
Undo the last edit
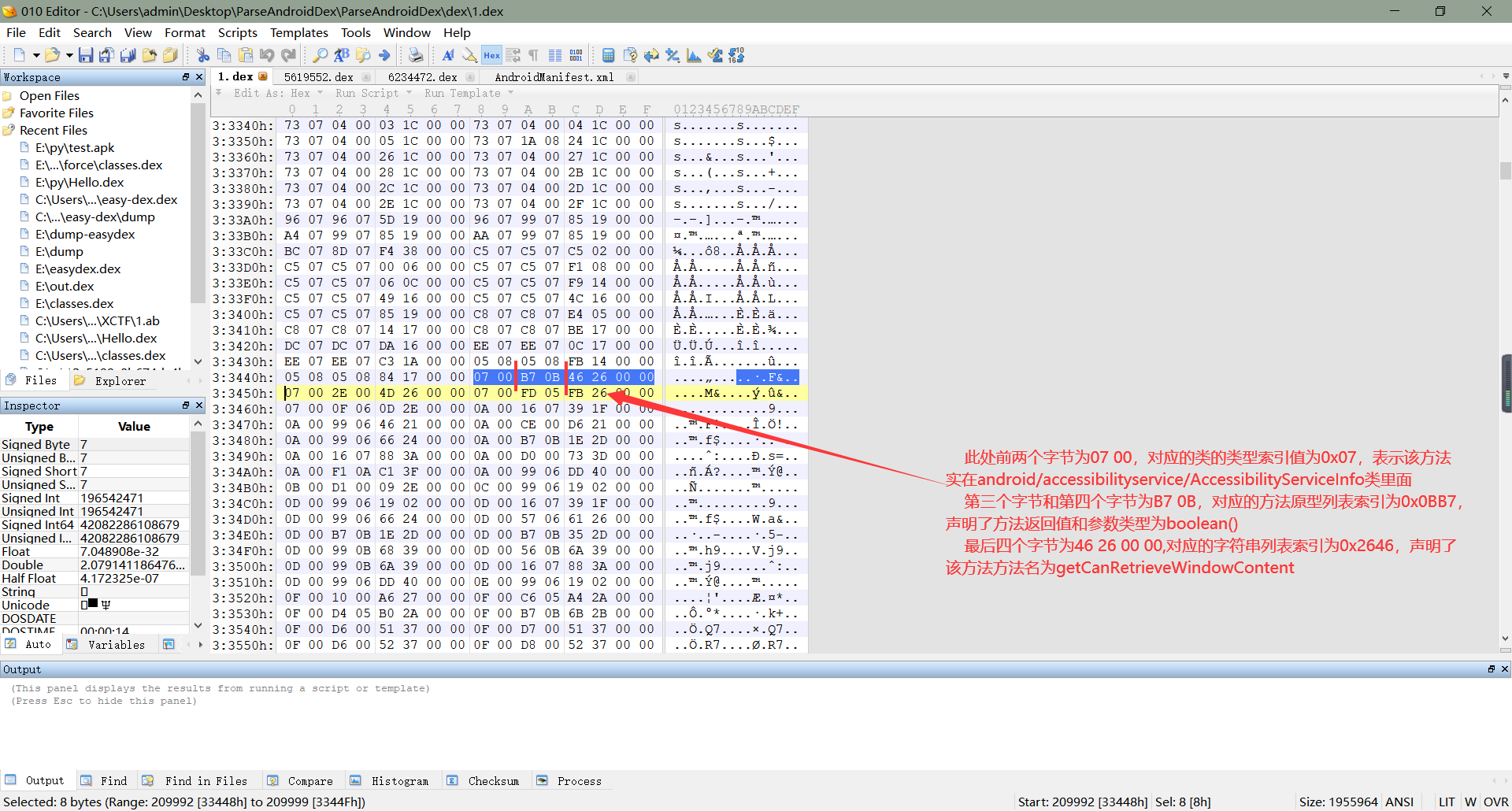pyautogui.click(x=267, y=55)
